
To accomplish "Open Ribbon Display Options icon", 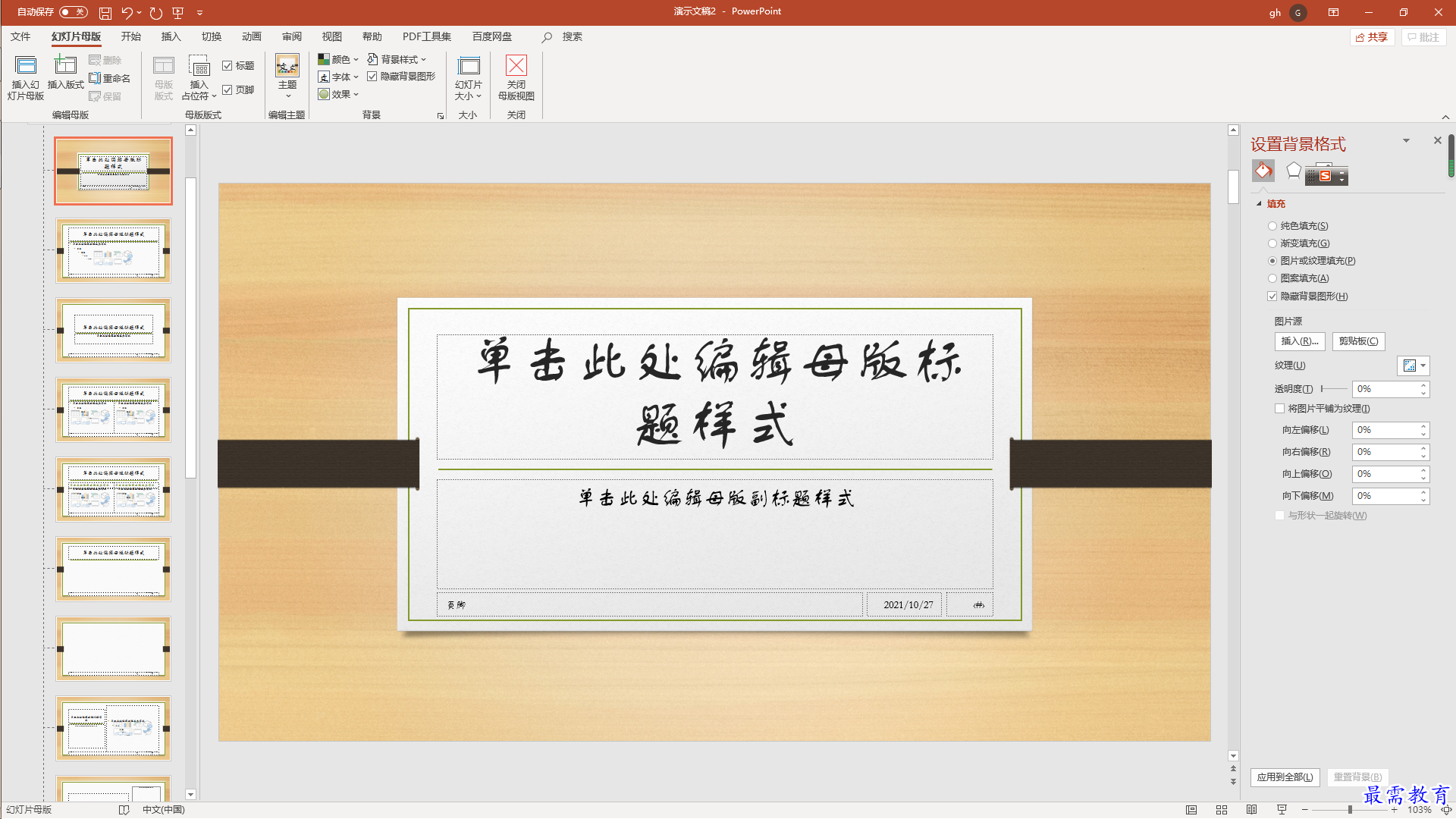I will coord(1333,12).
